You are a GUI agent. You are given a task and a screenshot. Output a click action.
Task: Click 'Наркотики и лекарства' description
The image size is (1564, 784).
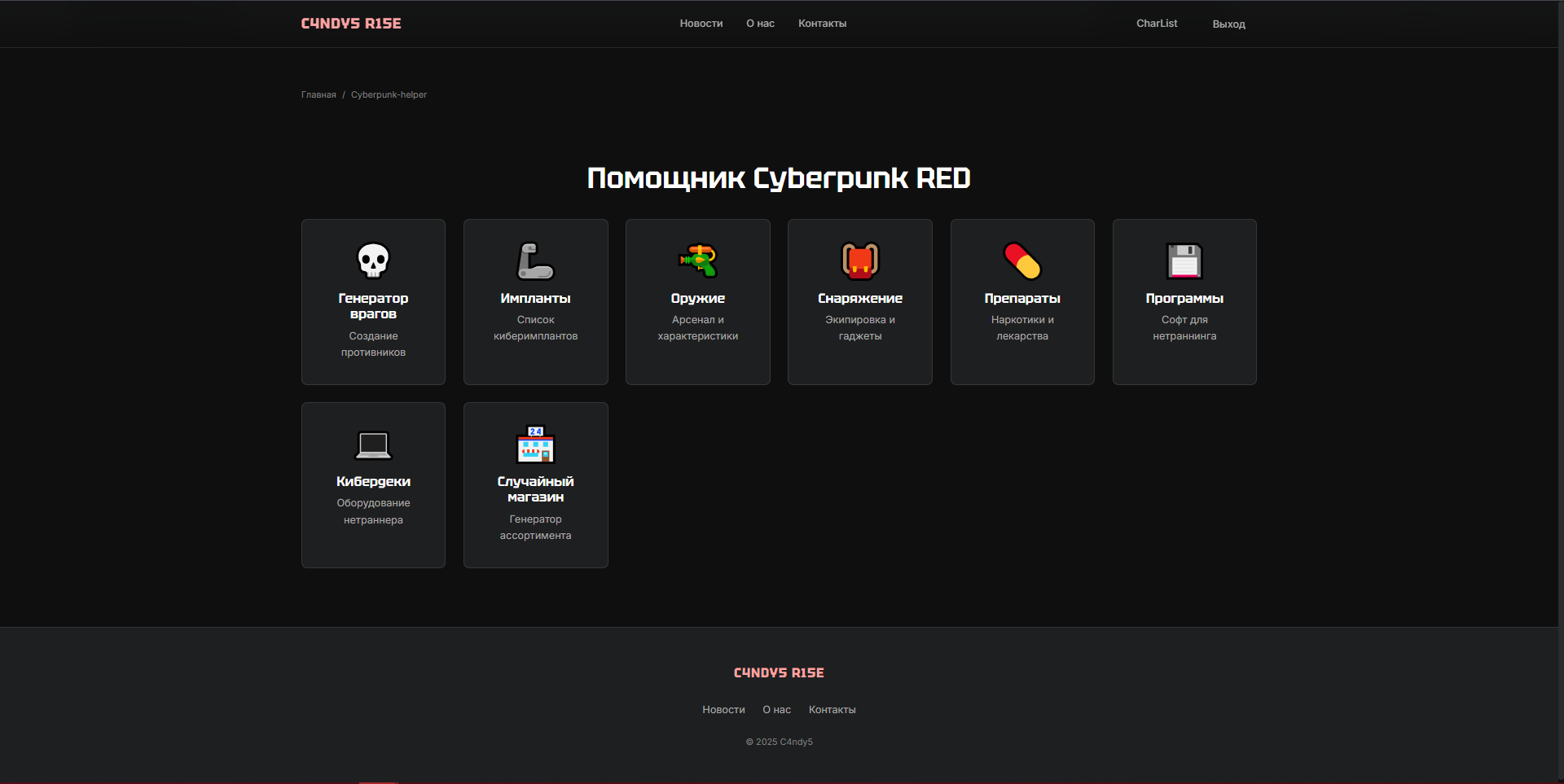1022,328
